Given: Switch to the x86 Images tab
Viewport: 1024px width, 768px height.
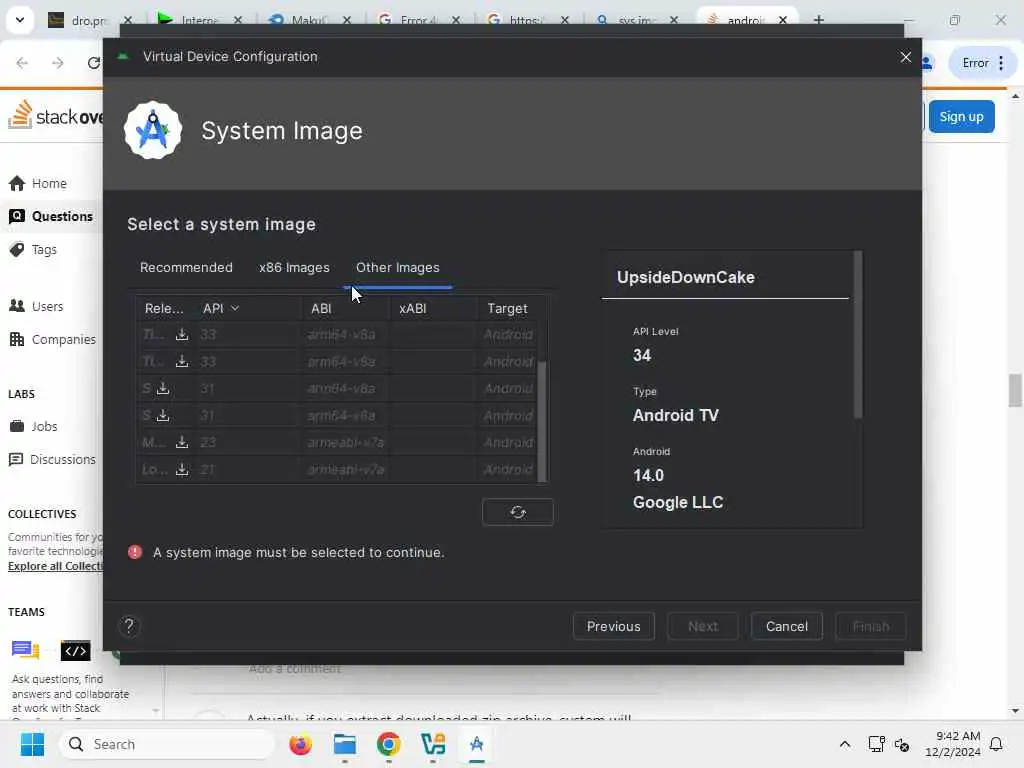Looking at the screenshot, I should 295,268.
